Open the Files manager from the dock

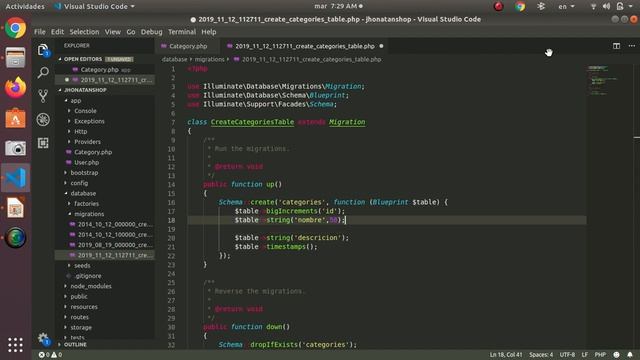(x=16, y=58)
